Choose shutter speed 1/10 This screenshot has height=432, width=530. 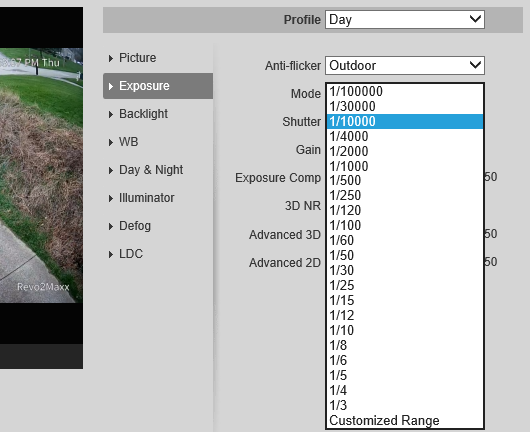tap(405, 330)
